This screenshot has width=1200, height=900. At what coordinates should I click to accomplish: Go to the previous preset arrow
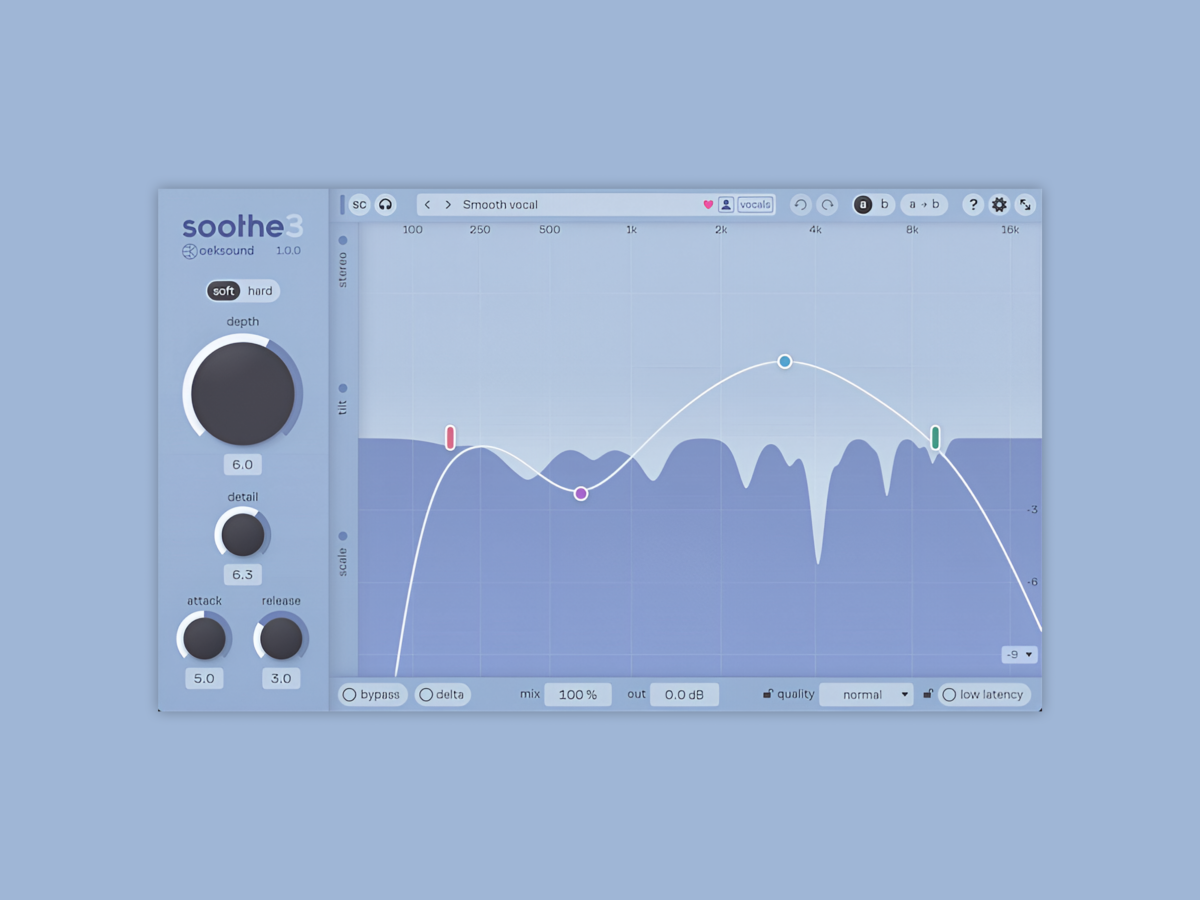pyautogui.click(x=428, y=205)
